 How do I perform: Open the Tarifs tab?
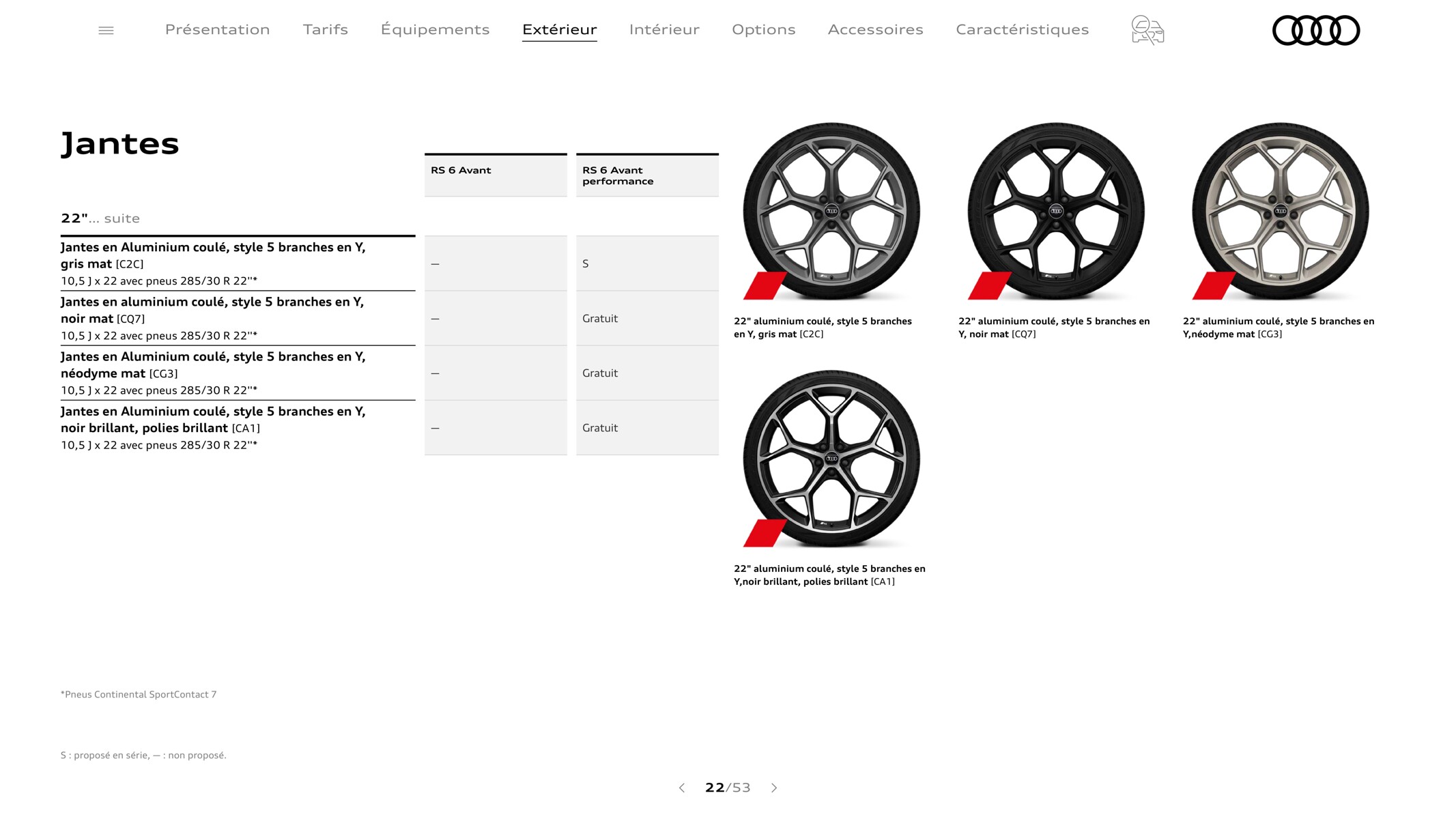[326, 29]
